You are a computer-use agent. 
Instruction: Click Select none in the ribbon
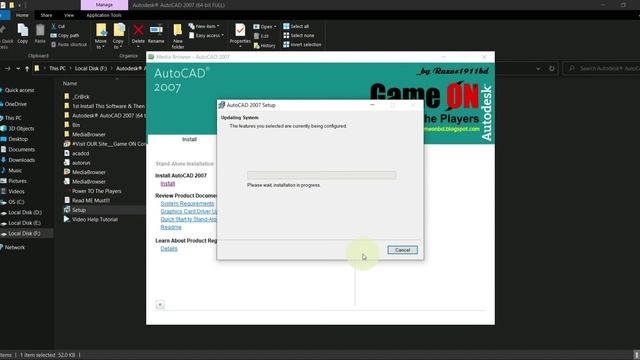click(299, 36)
